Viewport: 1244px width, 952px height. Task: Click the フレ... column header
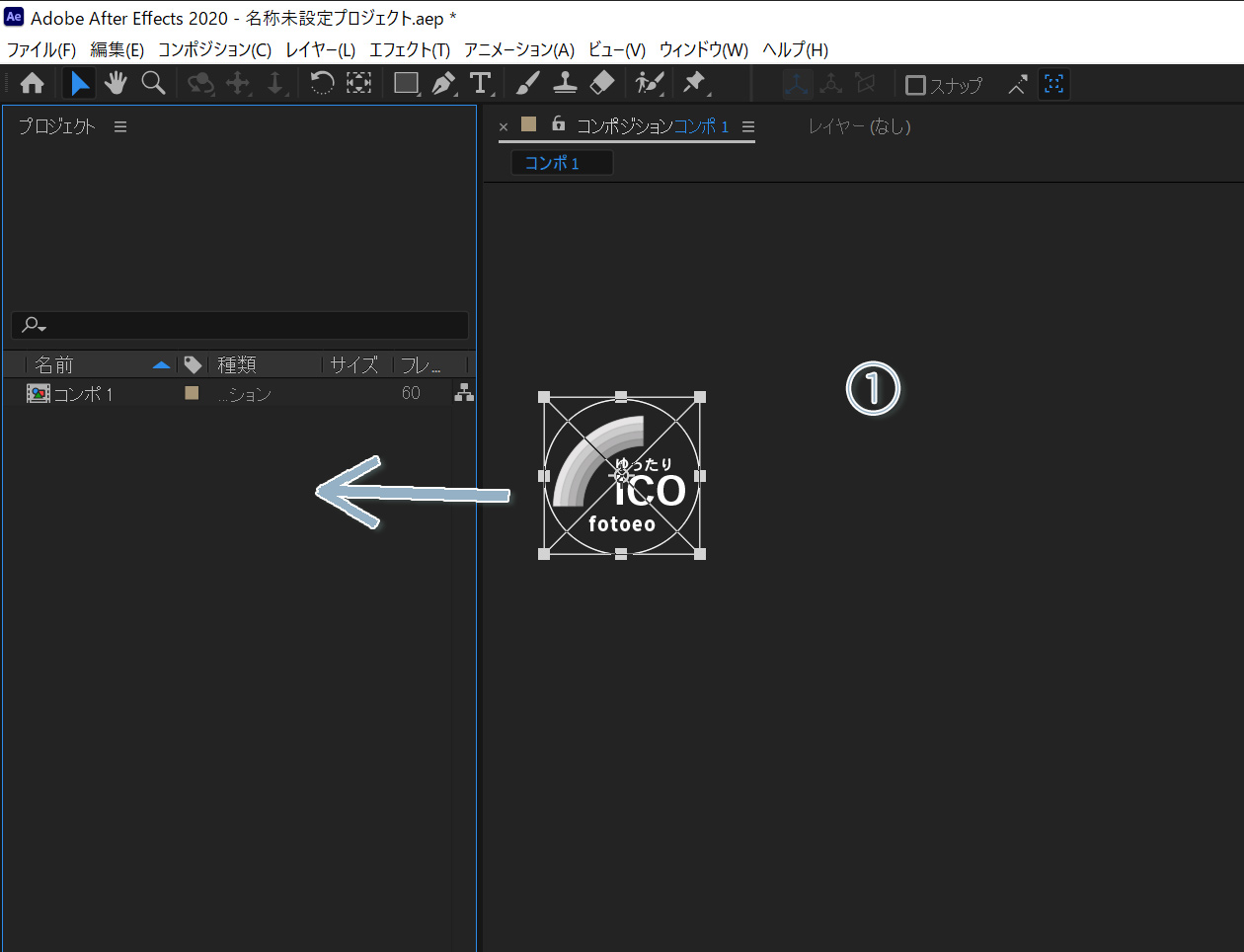click(421, 364)
